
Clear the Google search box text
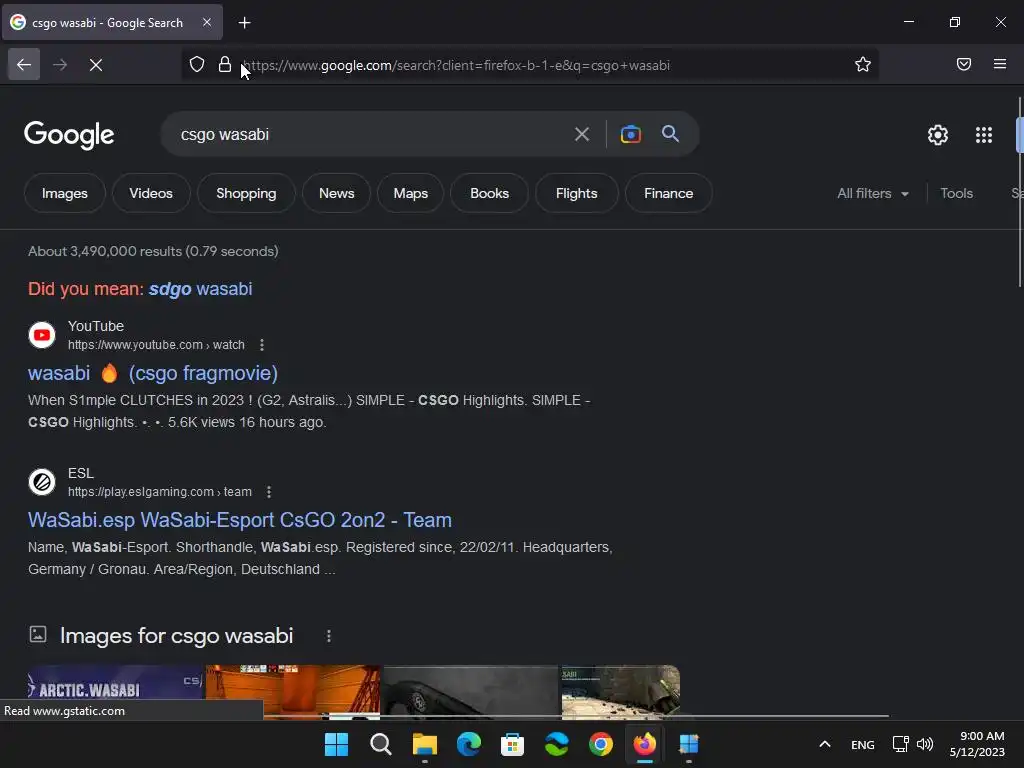[582, 135]
